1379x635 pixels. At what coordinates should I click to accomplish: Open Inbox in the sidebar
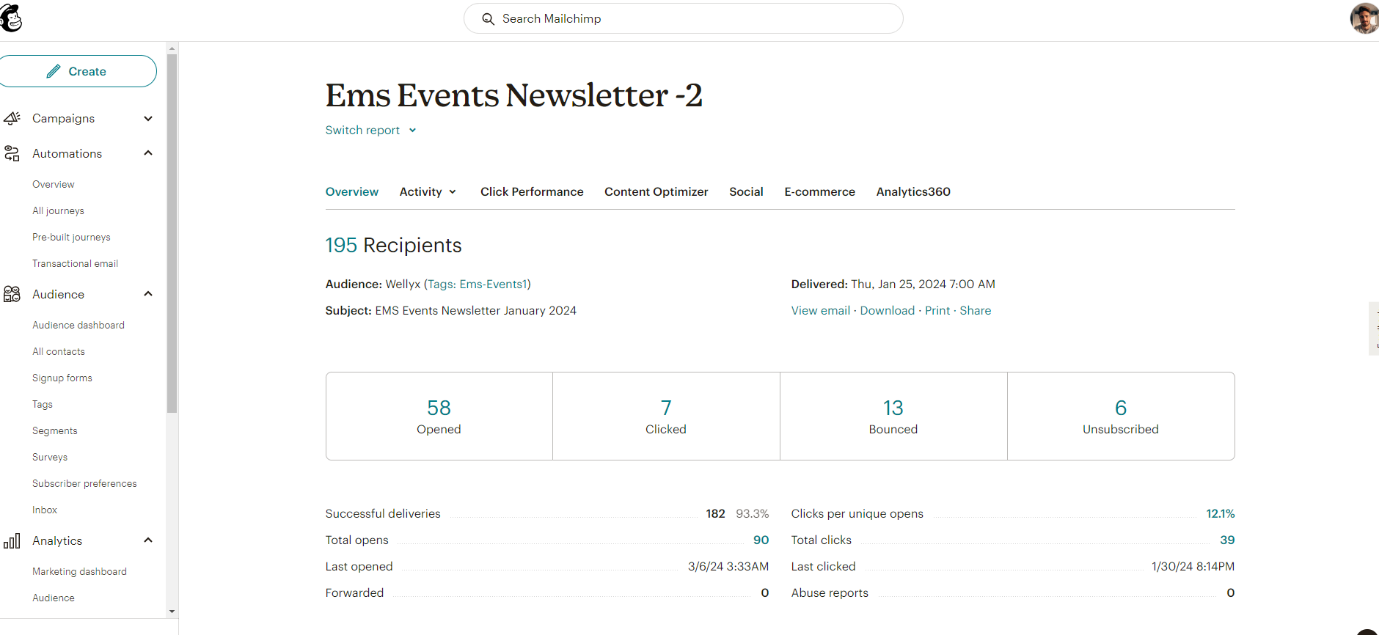[45, 510]
